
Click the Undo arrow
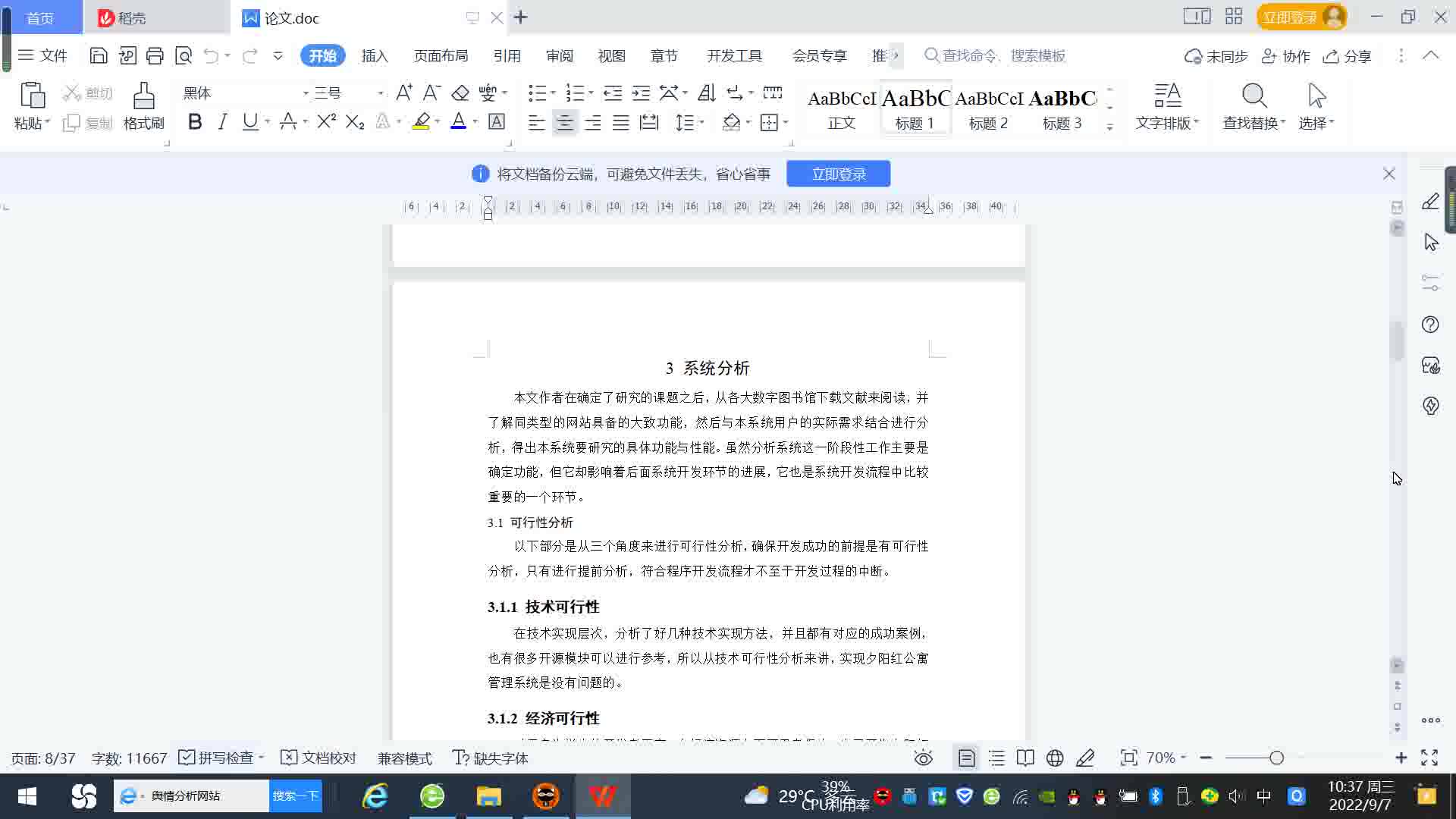pos(212,55)
